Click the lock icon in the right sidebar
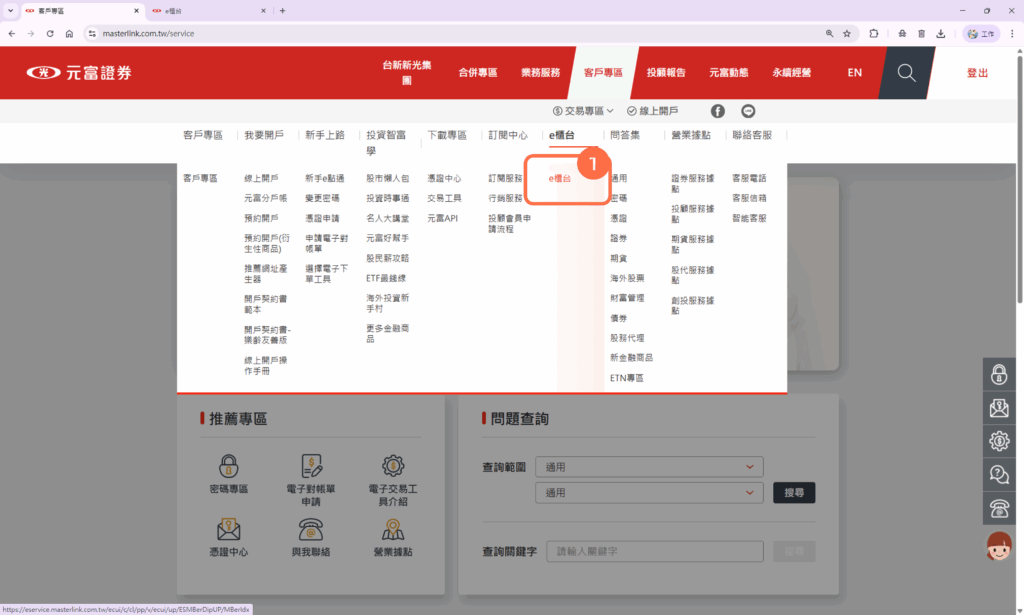 click(998, 375)
